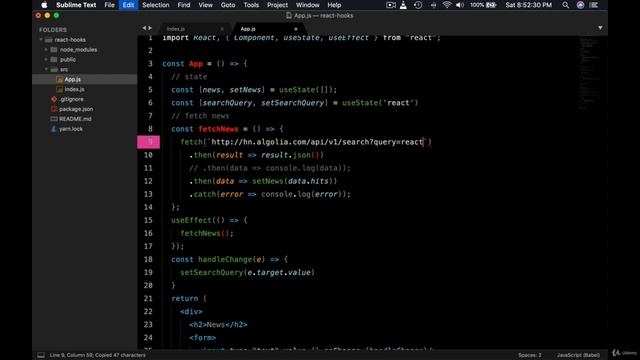The image size is (640, 360).
Task: Close the index.js tab
Action: (222, 29)
